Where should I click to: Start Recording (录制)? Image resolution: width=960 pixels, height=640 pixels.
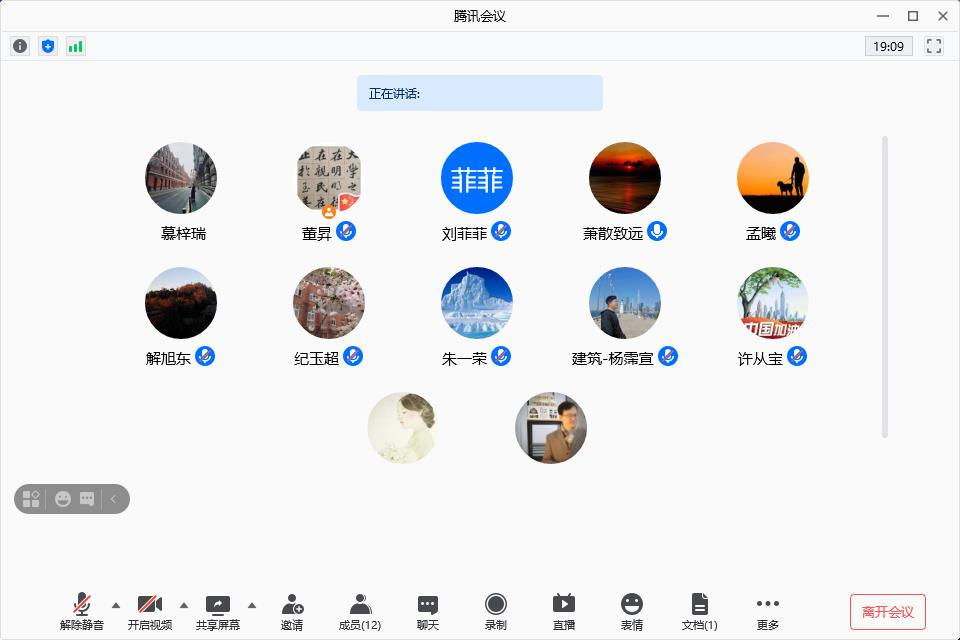click(496, 611)
